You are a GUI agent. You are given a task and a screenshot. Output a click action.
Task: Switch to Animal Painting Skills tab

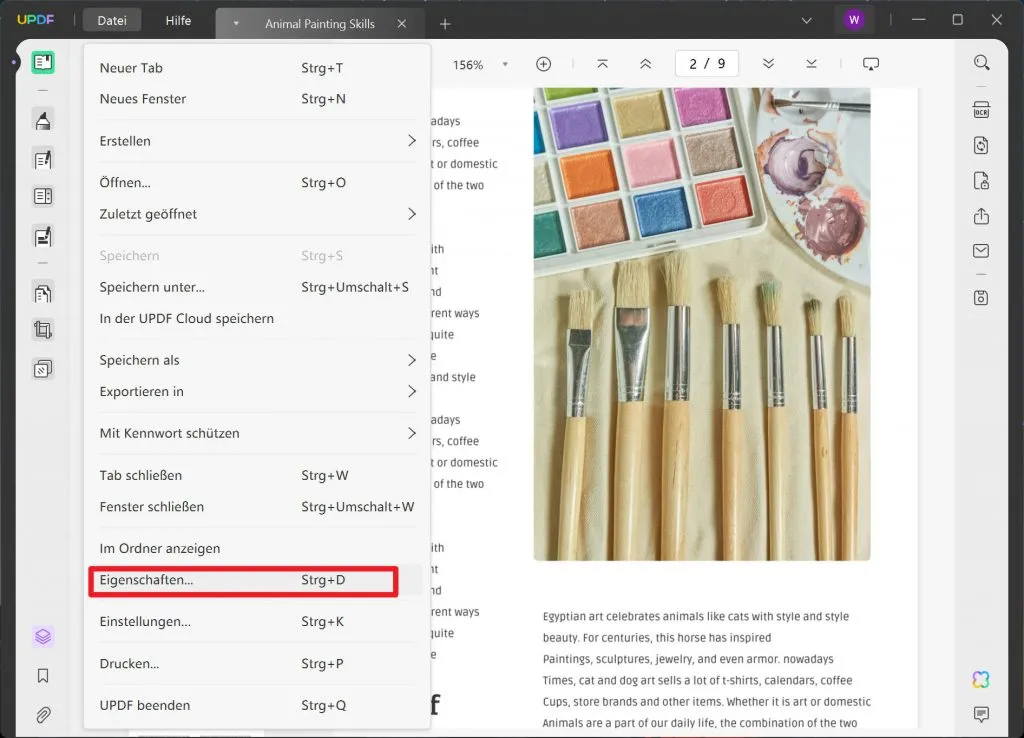click(x=319, y=24)
